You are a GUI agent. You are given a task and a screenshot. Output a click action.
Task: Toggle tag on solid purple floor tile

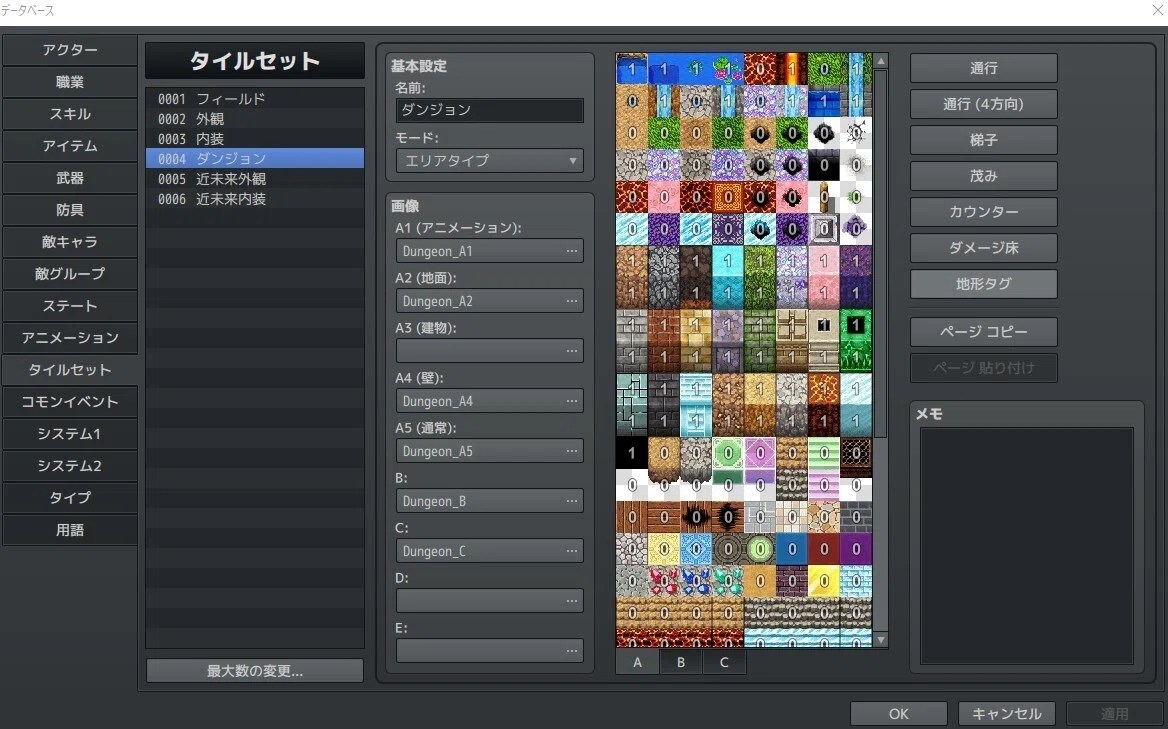coord(856,549)
